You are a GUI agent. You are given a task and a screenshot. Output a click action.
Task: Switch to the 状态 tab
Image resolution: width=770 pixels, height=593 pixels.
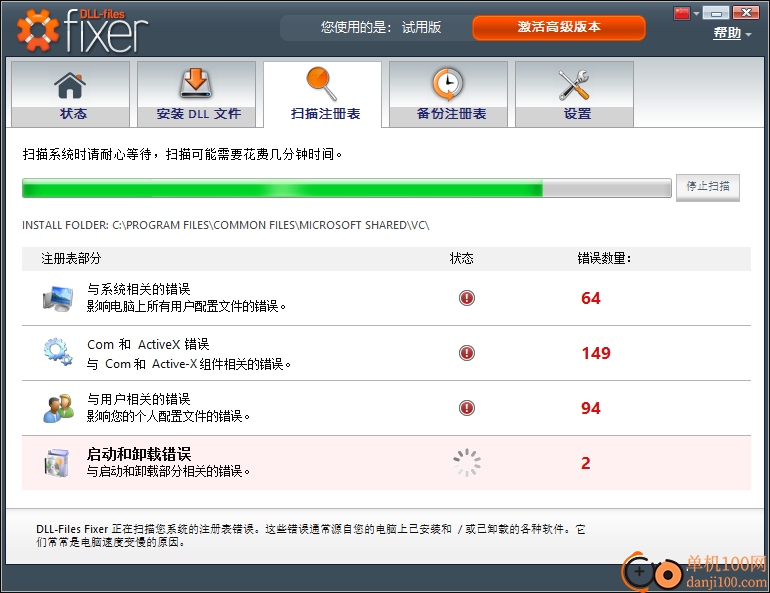point(71,94)
